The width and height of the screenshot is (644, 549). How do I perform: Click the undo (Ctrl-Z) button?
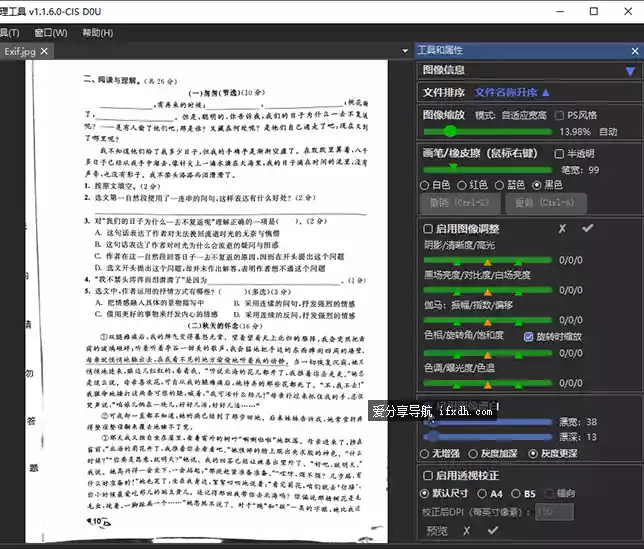coord(460,203)
